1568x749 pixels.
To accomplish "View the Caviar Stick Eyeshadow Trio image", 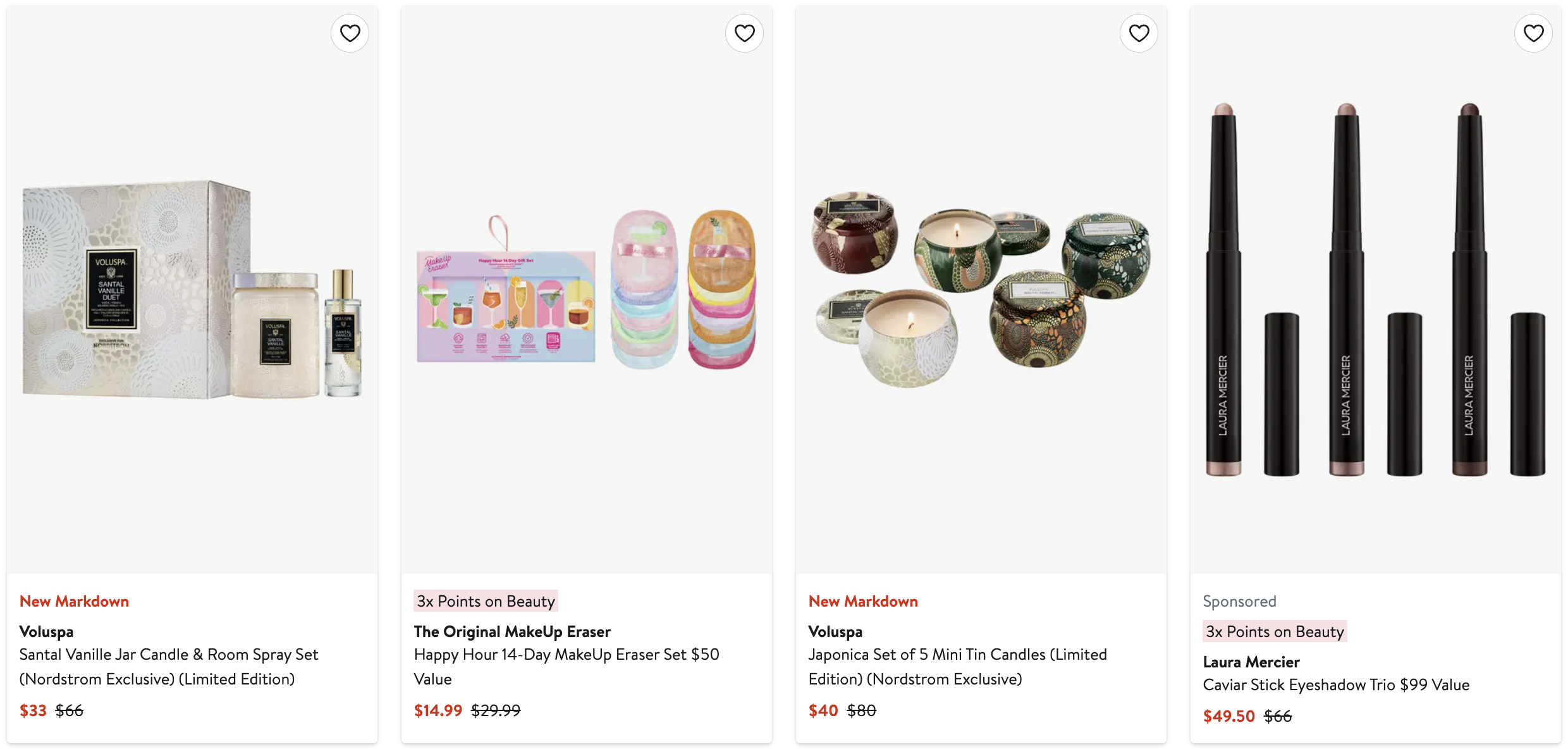I will pyautogui.click(x=1376, y=290).
